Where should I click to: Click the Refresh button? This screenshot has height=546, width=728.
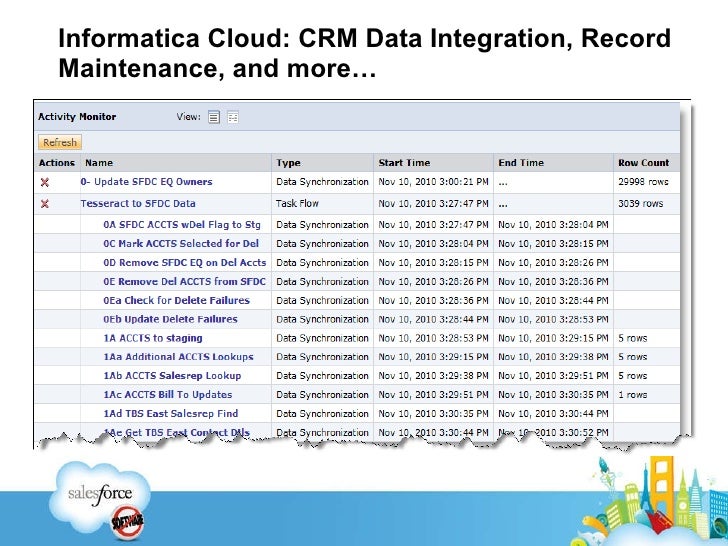[x=60, y=143]
